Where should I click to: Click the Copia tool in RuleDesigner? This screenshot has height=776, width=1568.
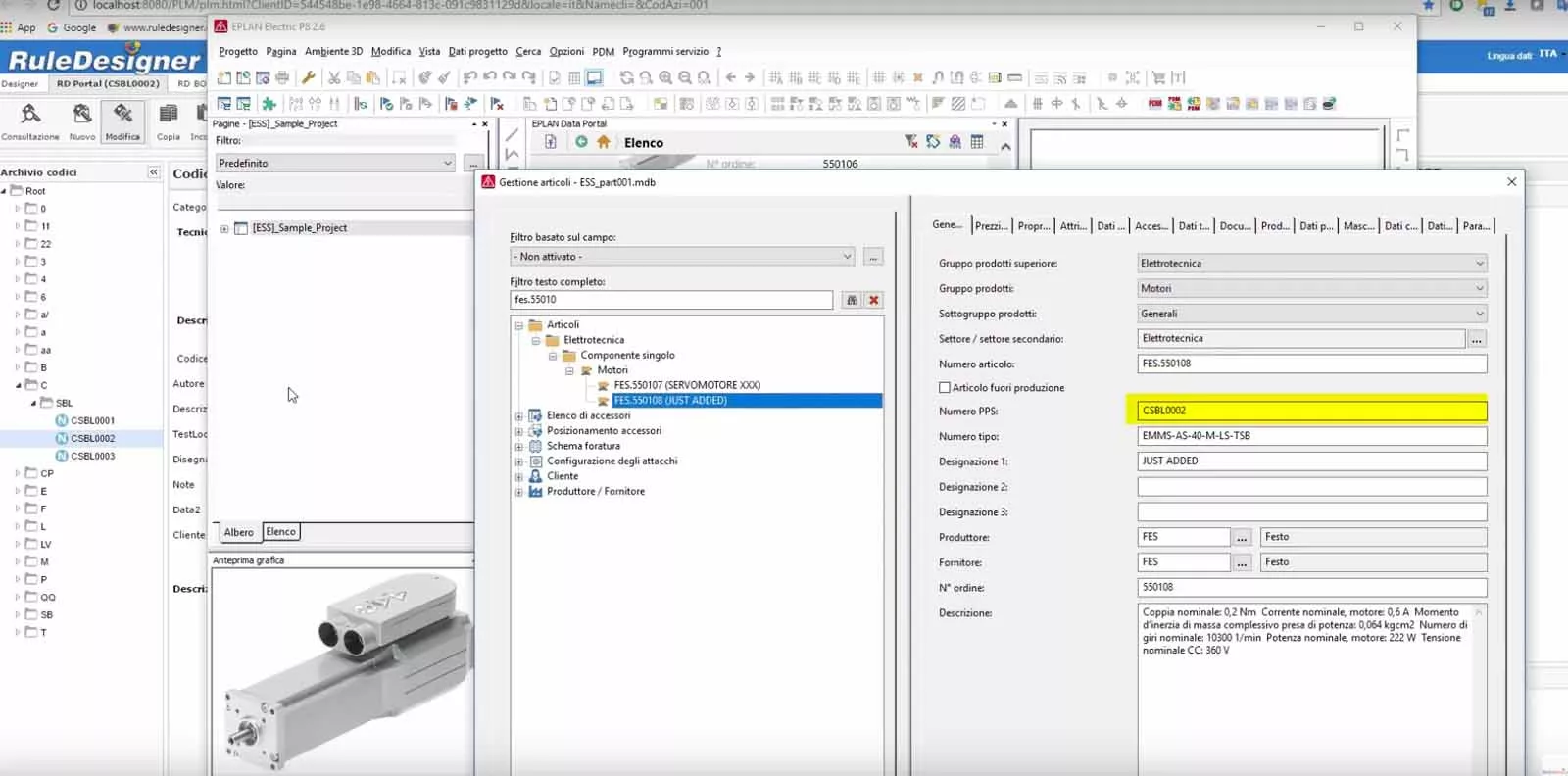click(169, 122)
